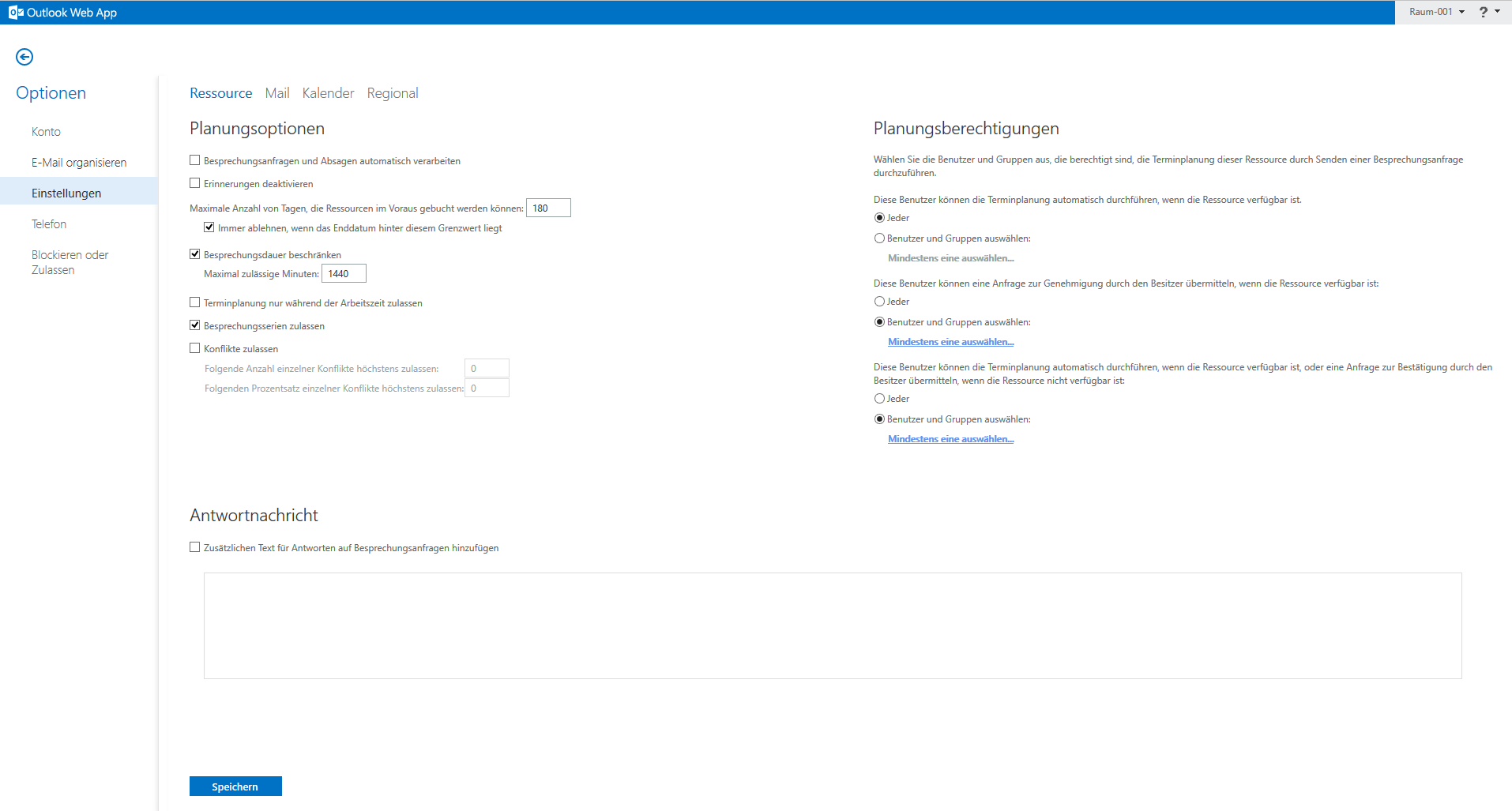Screen dimensions: 1512x811
Task: Switch to the Ressource tab
Action: tap(220, 93)
